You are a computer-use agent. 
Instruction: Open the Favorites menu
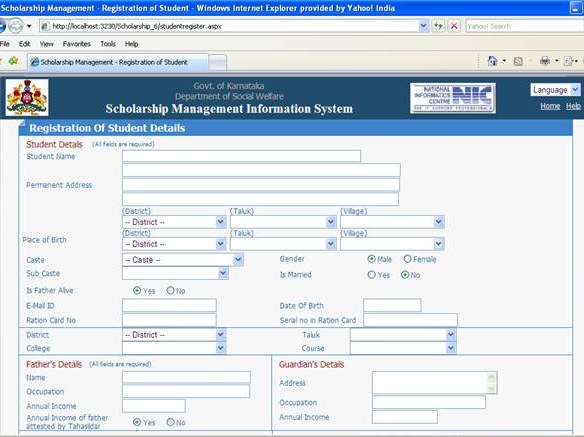click(x=77, y=44)
